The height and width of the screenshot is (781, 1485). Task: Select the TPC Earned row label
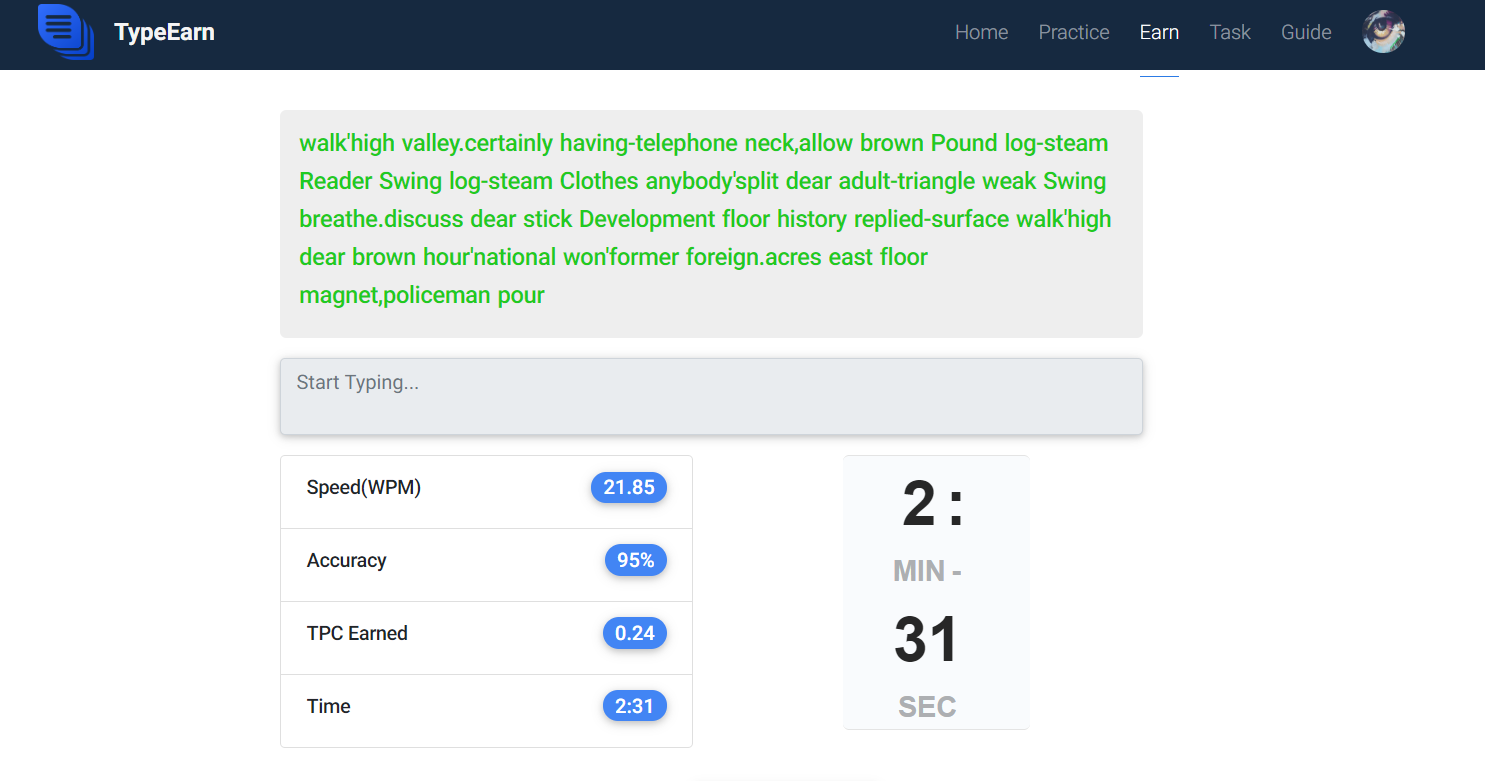[357, 633]
